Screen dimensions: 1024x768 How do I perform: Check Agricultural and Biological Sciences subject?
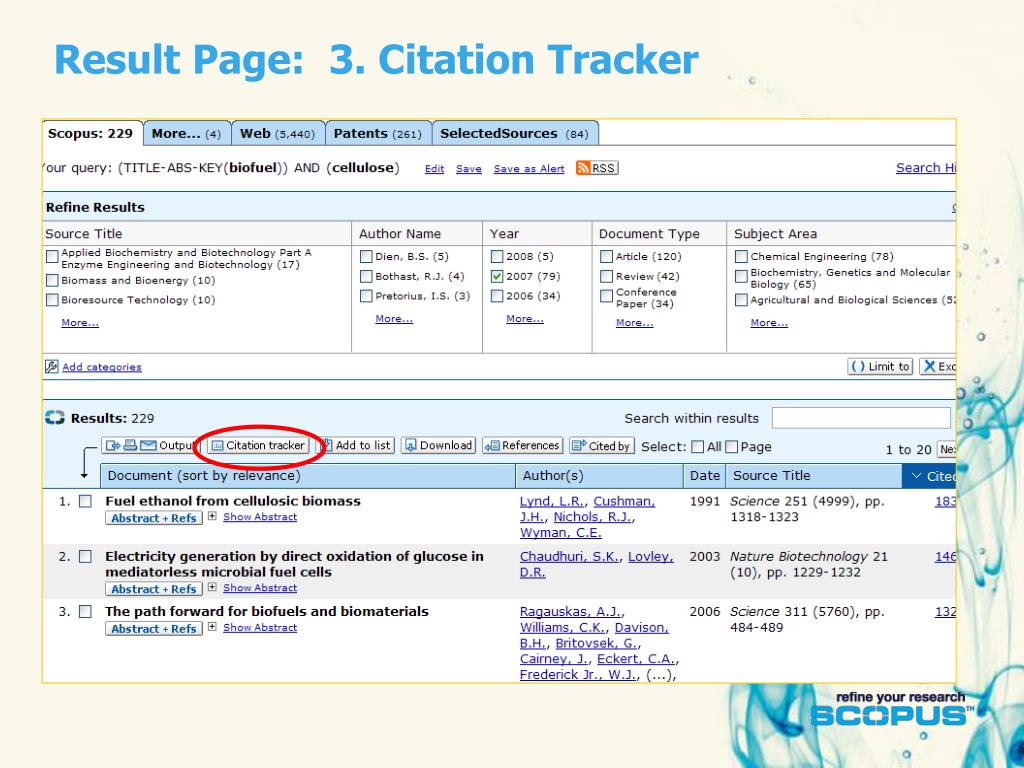tap(741, 300)
